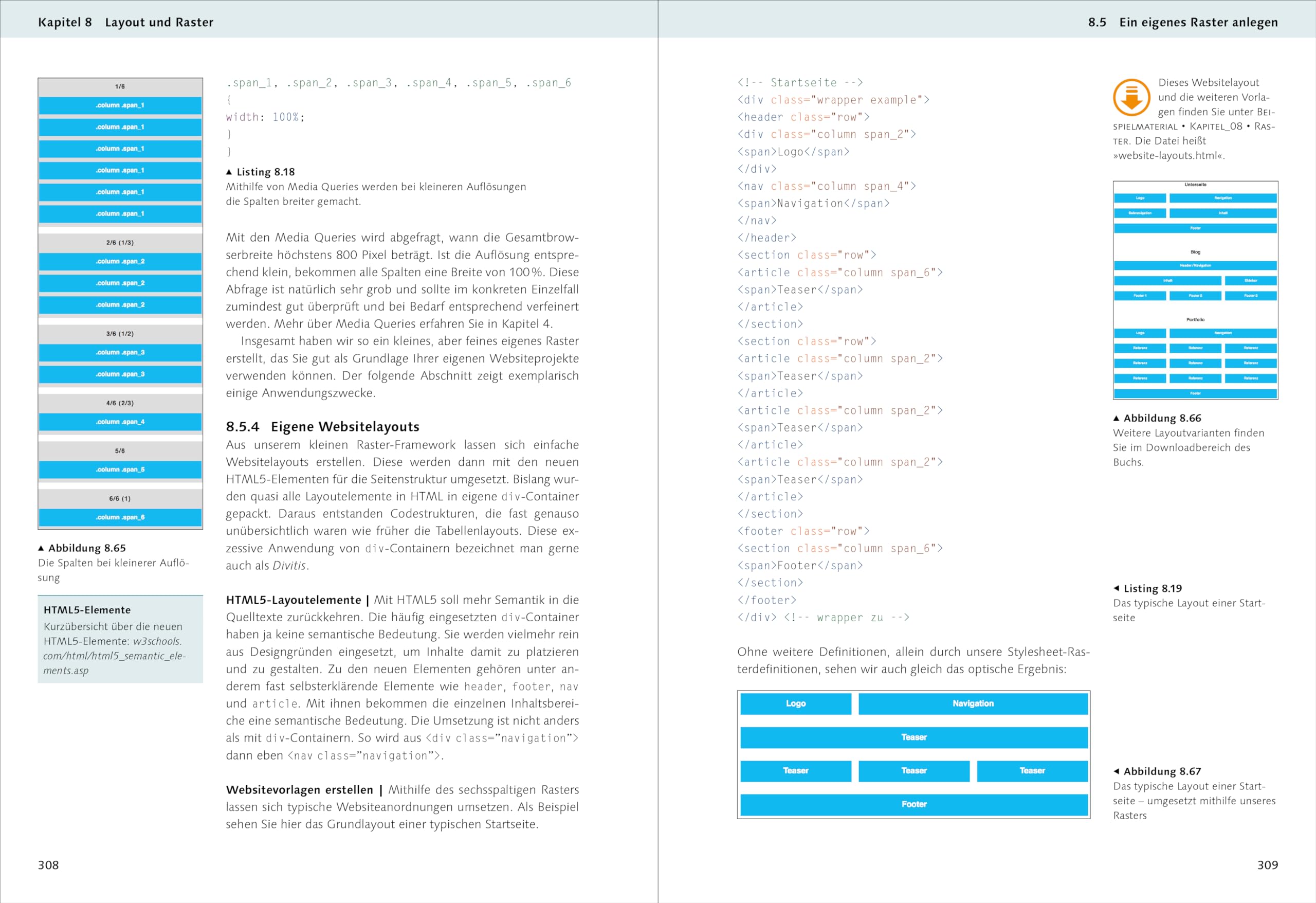
Task: Click the '<span>Navigation</span>' code line
Action: [813, 203]
